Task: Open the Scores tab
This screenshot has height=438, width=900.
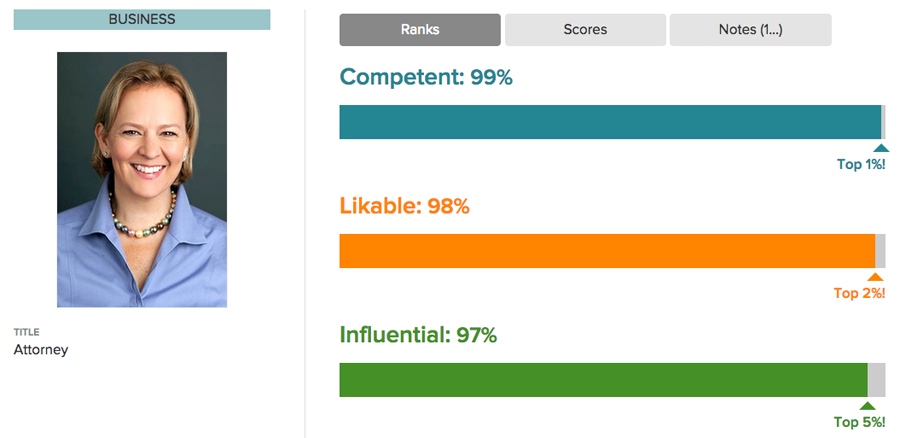Action: point(585,30)
